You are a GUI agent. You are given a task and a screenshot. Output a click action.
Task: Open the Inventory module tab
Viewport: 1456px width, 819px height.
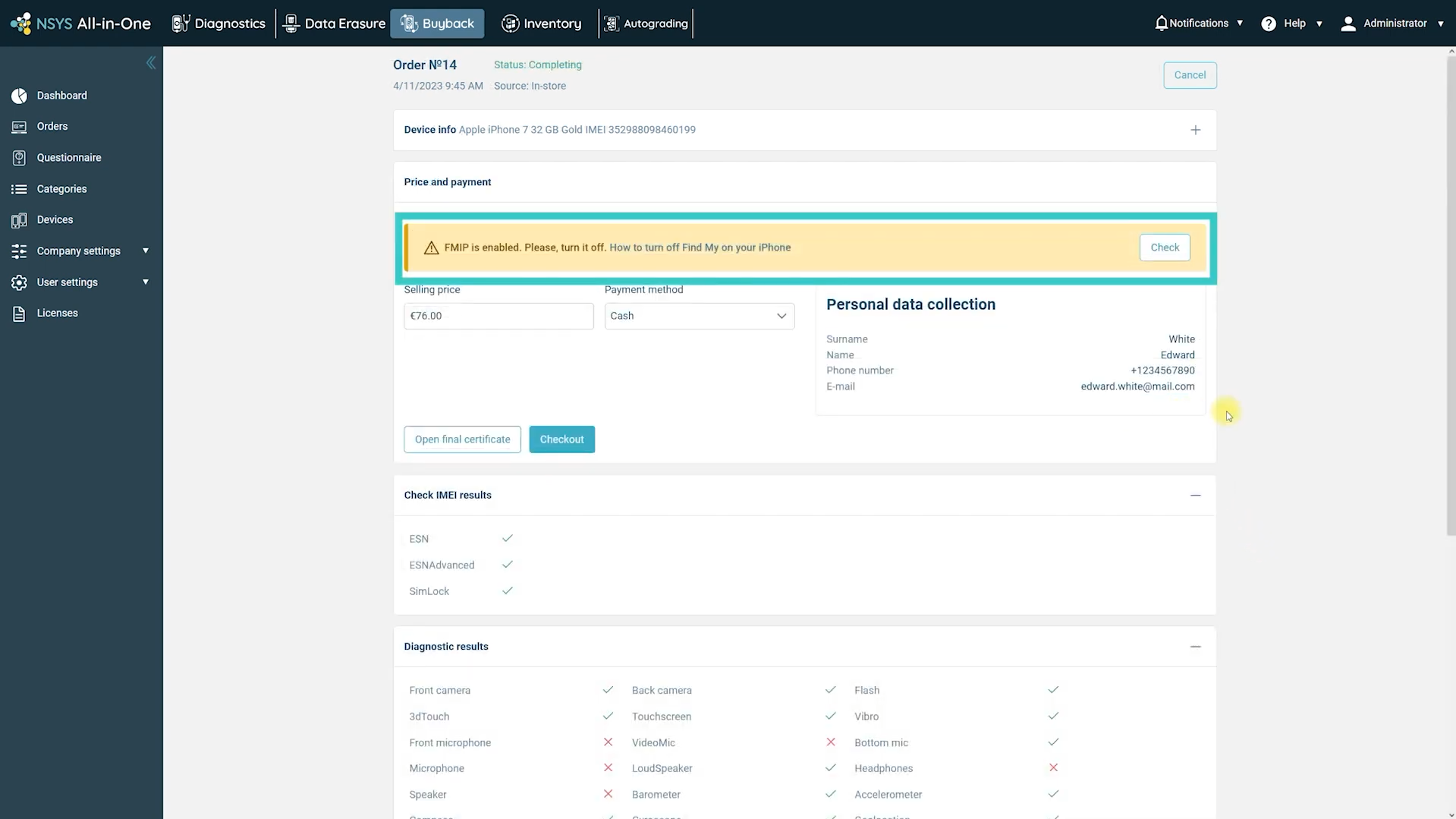pyautogui.click(x=541, y=24)
